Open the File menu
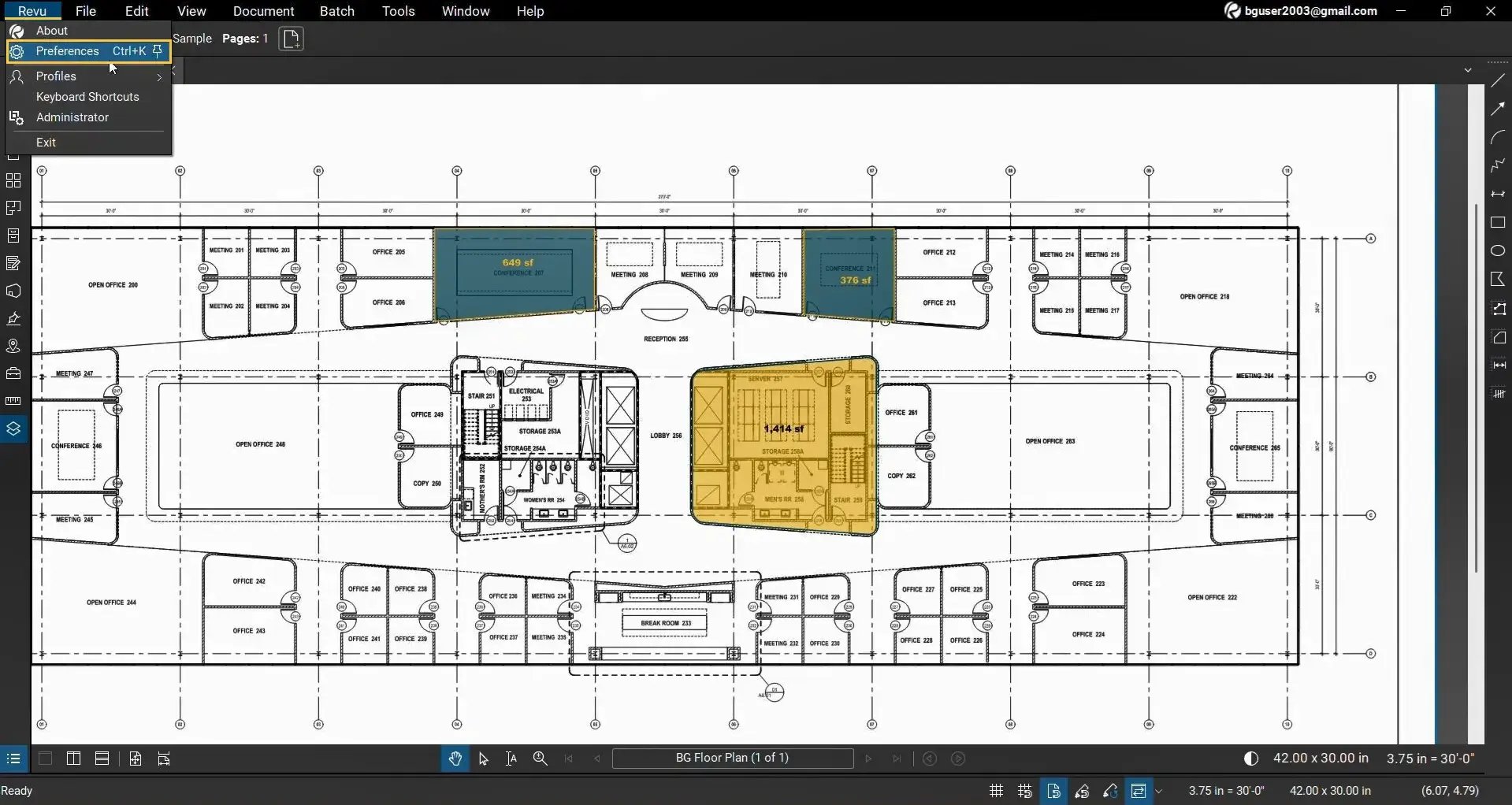Viewport: 1512px width, 805px height. tap(86, 11)
